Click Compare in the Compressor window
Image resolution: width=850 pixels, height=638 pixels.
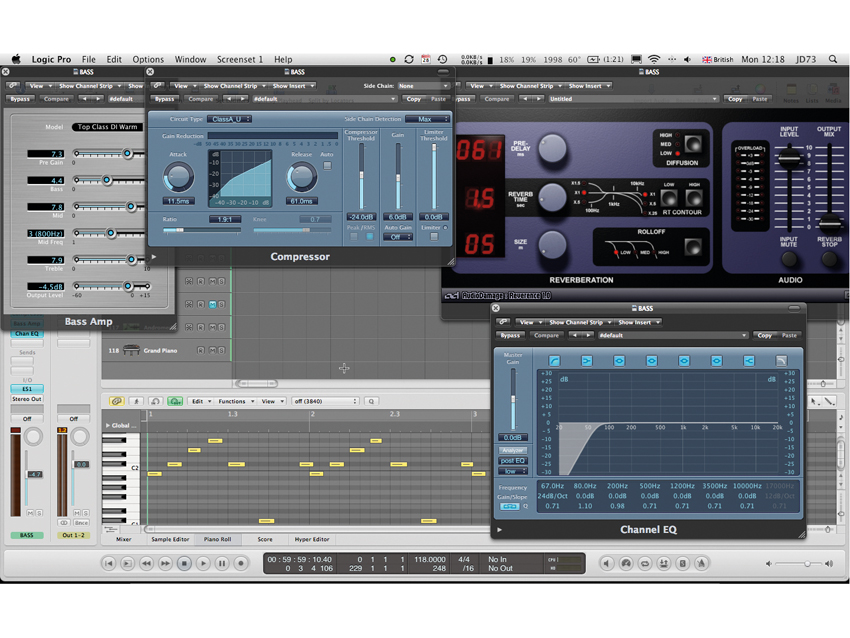point(201,99)
